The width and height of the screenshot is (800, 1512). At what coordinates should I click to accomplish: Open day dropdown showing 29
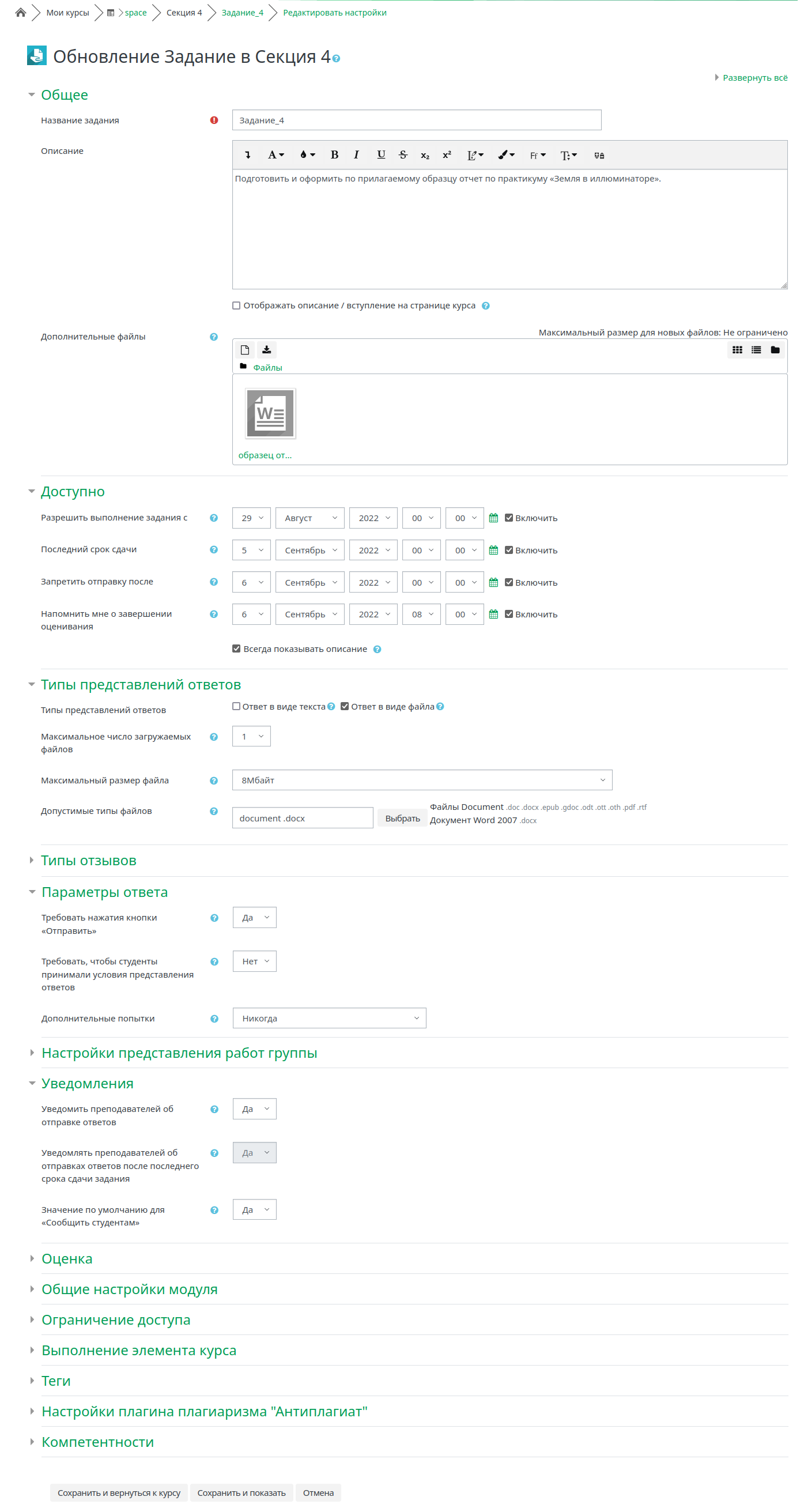[251, 518]
